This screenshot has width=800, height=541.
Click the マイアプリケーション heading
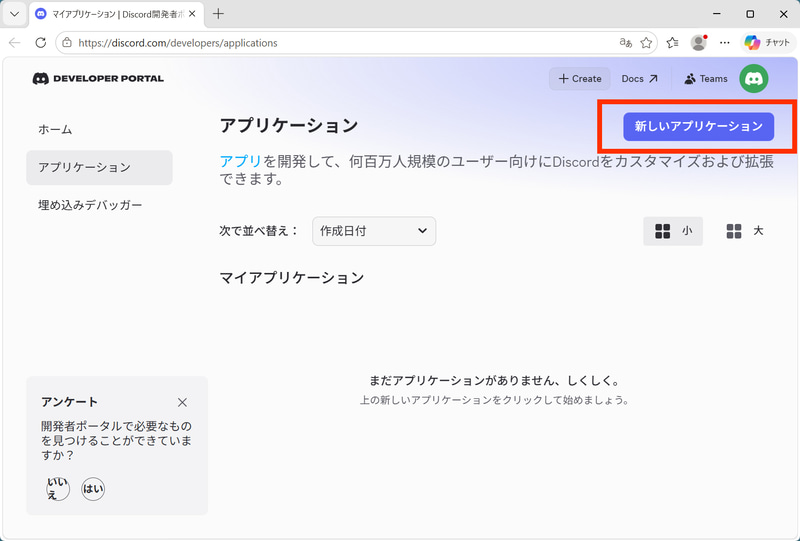pyautogui.click(x=292, y=278)
